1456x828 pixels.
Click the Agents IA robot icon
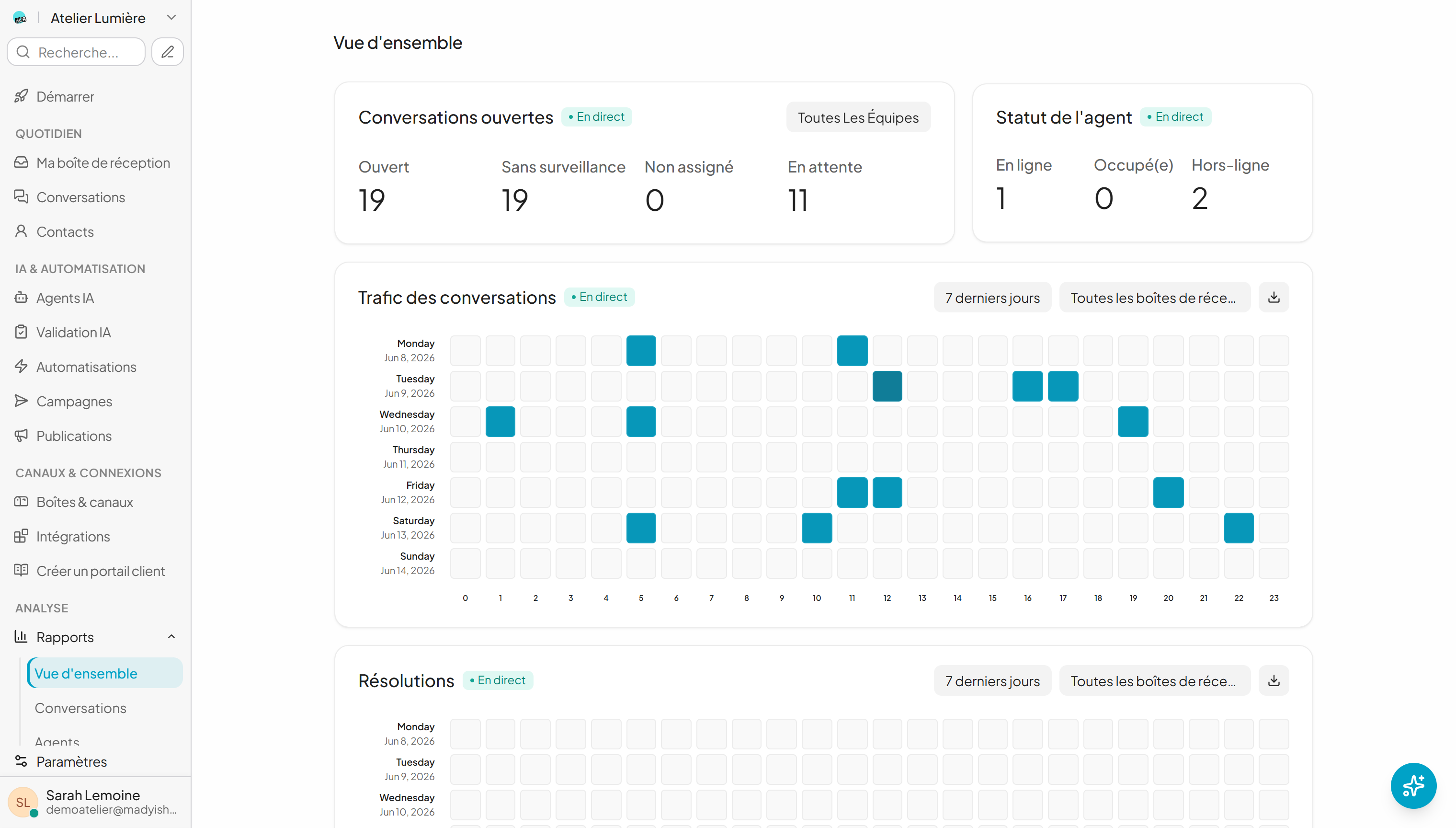point(22,298)
